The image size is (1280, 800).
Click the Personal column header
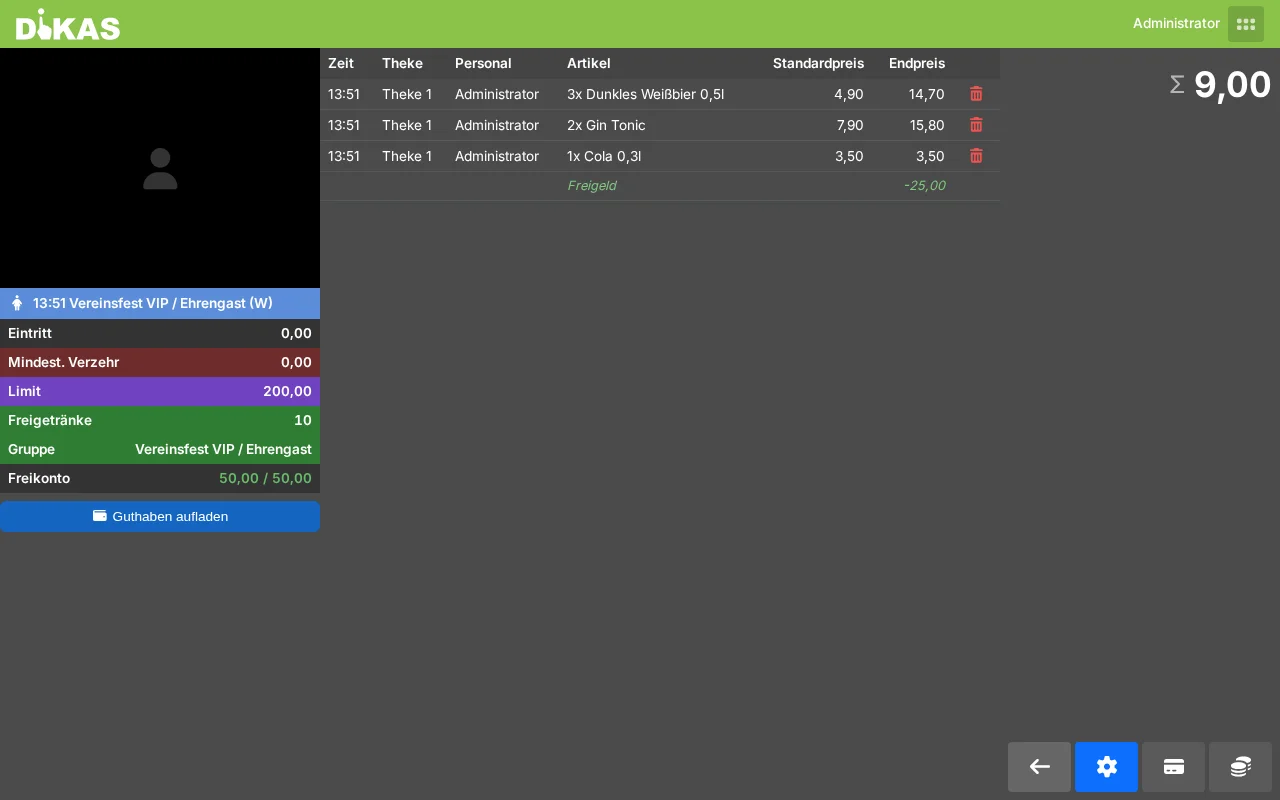click(483, 63)
